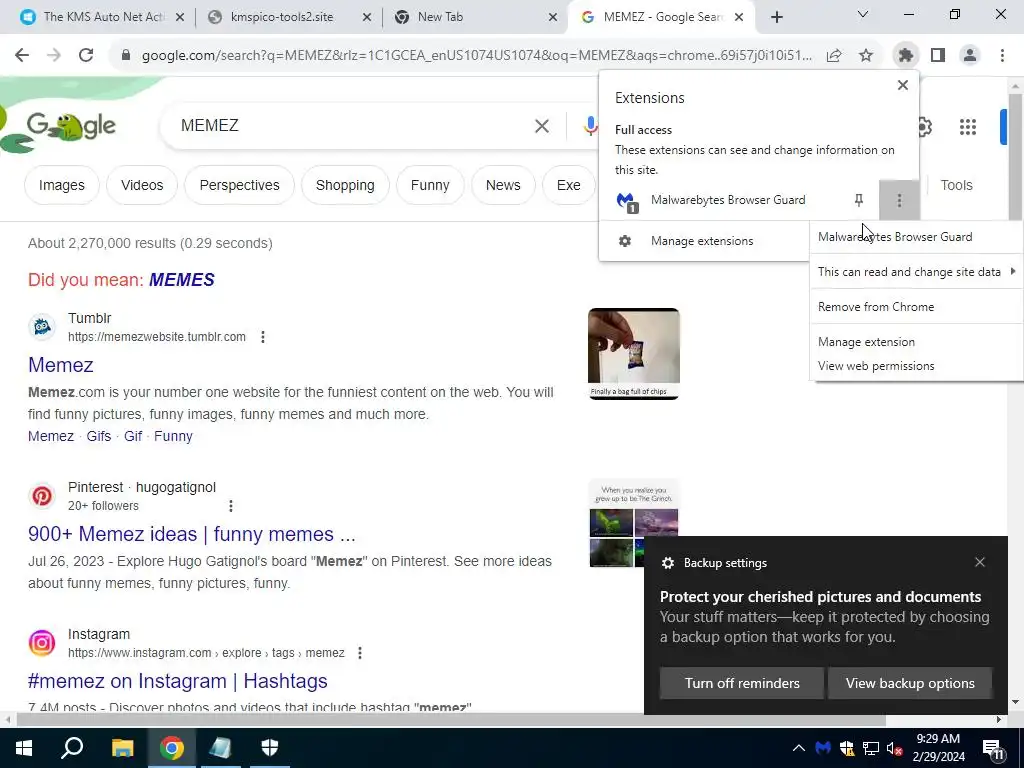Viewport: 1024px width, 768px height.
Task: Open '900+ Memez ideas' Pinterest result
Action: (x=191, y=534)
